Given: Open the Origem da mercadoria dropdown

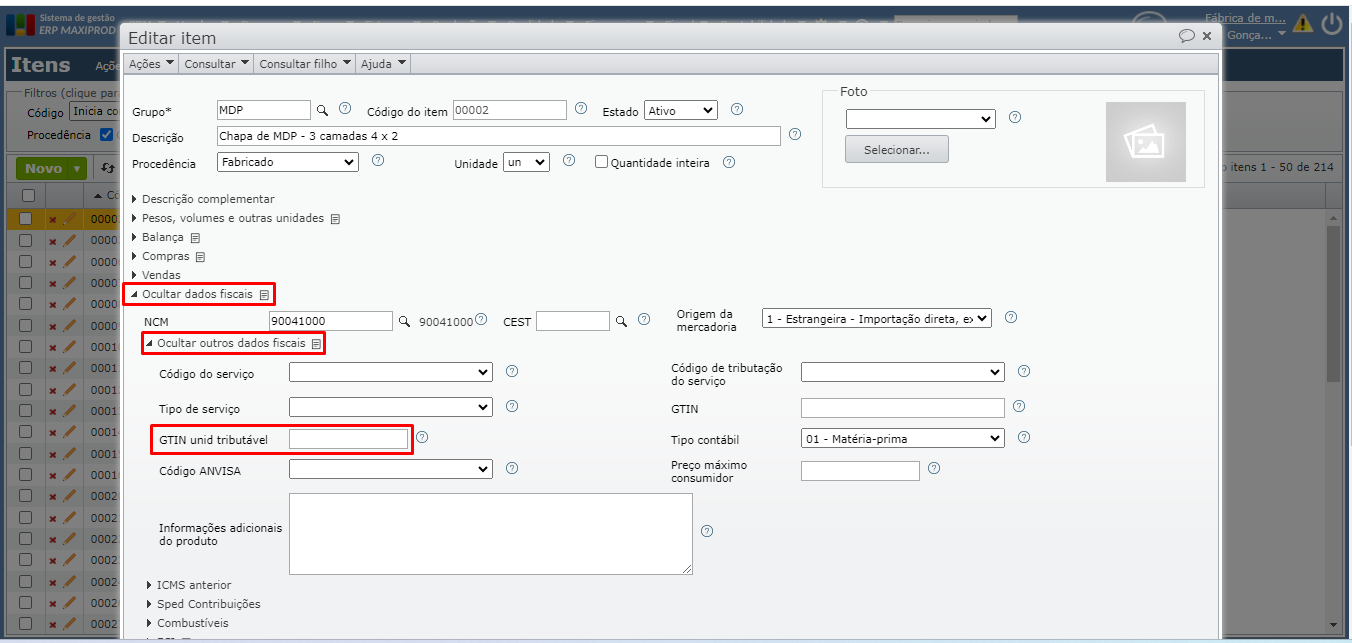Looking at the screenshot, I should (877, 318).
